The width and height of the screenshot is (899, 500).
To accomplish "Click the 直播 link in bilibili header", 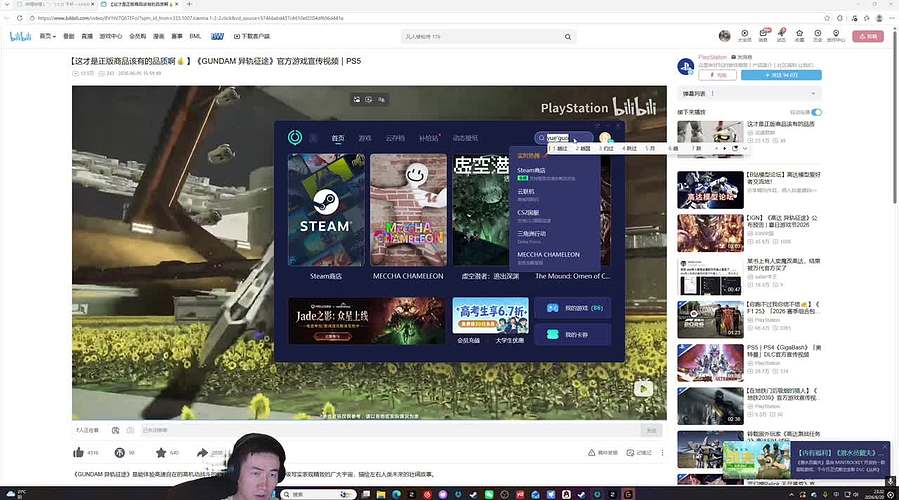I will click(x=87, y=36).
